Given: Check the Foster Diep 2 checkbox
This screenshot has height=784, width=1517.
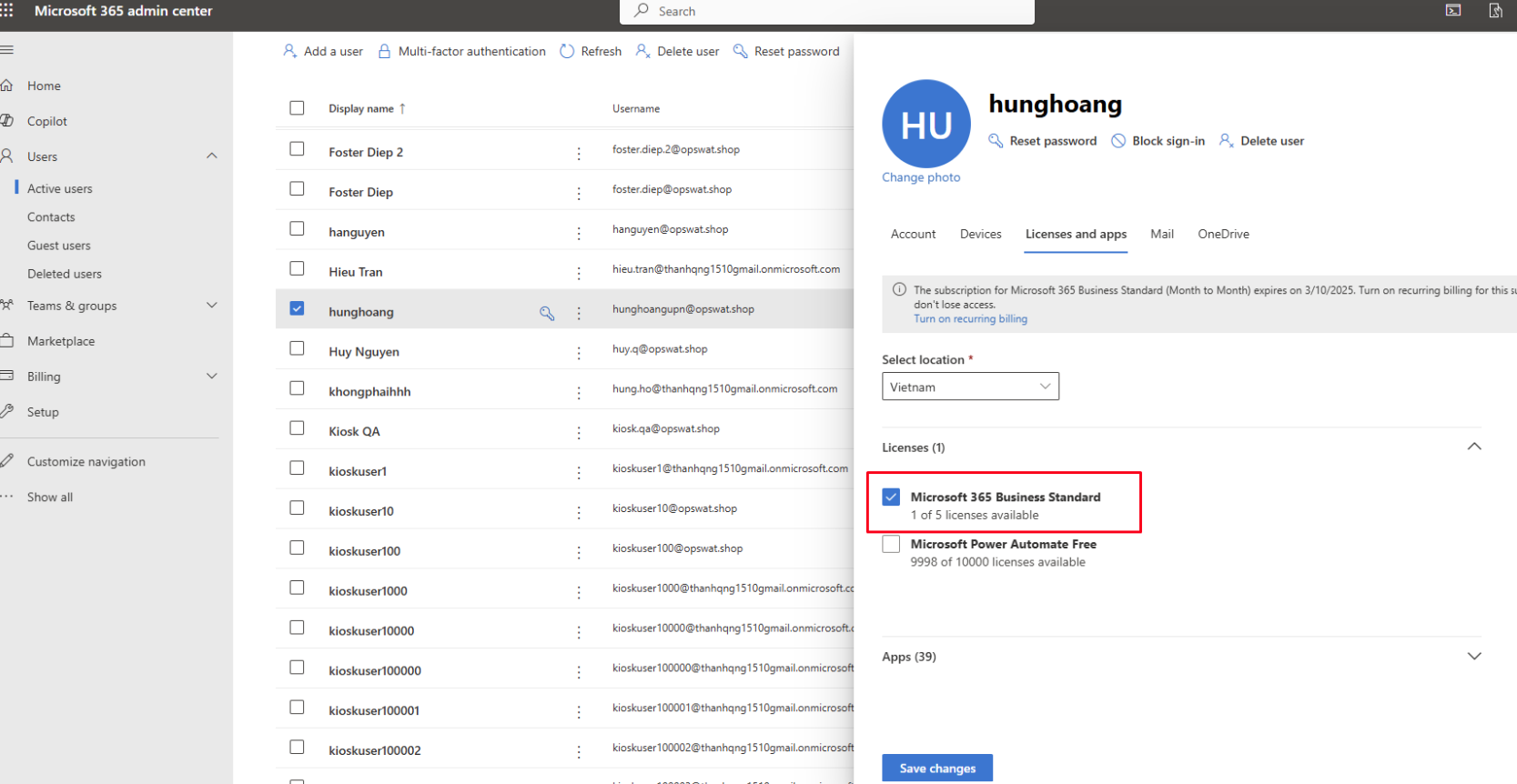Looking at the screenshot, I should pyautogui.click(x=297, y=148).
